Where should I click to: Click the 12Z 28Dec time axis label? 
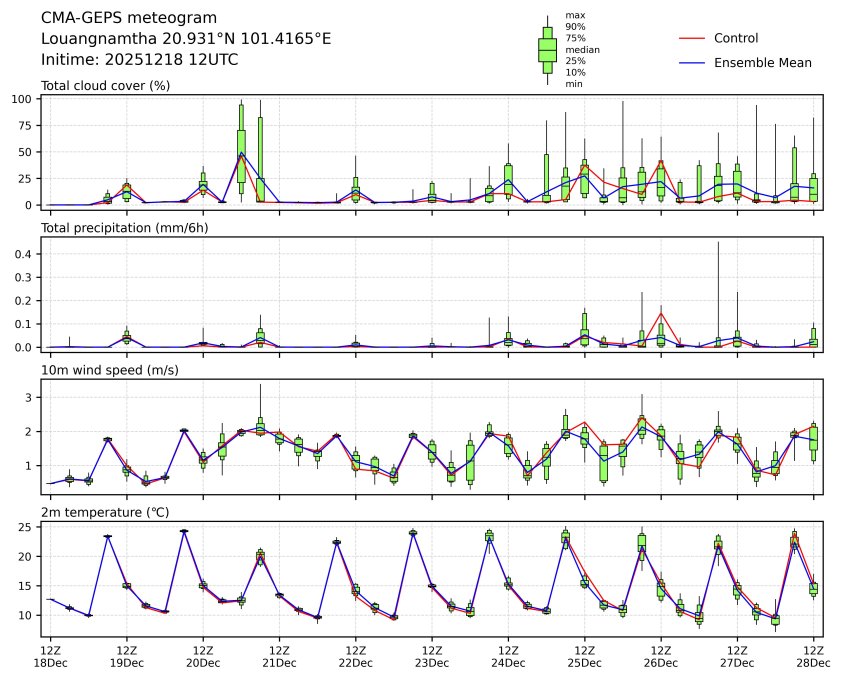(813, 656)
